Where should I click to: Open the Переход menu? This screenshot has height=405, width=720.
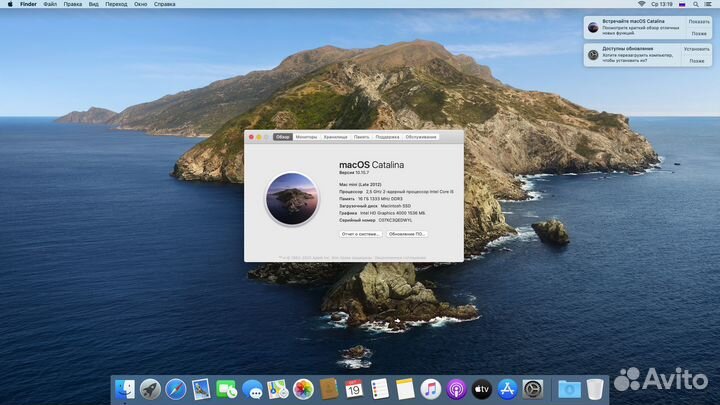tap(116, 4)
